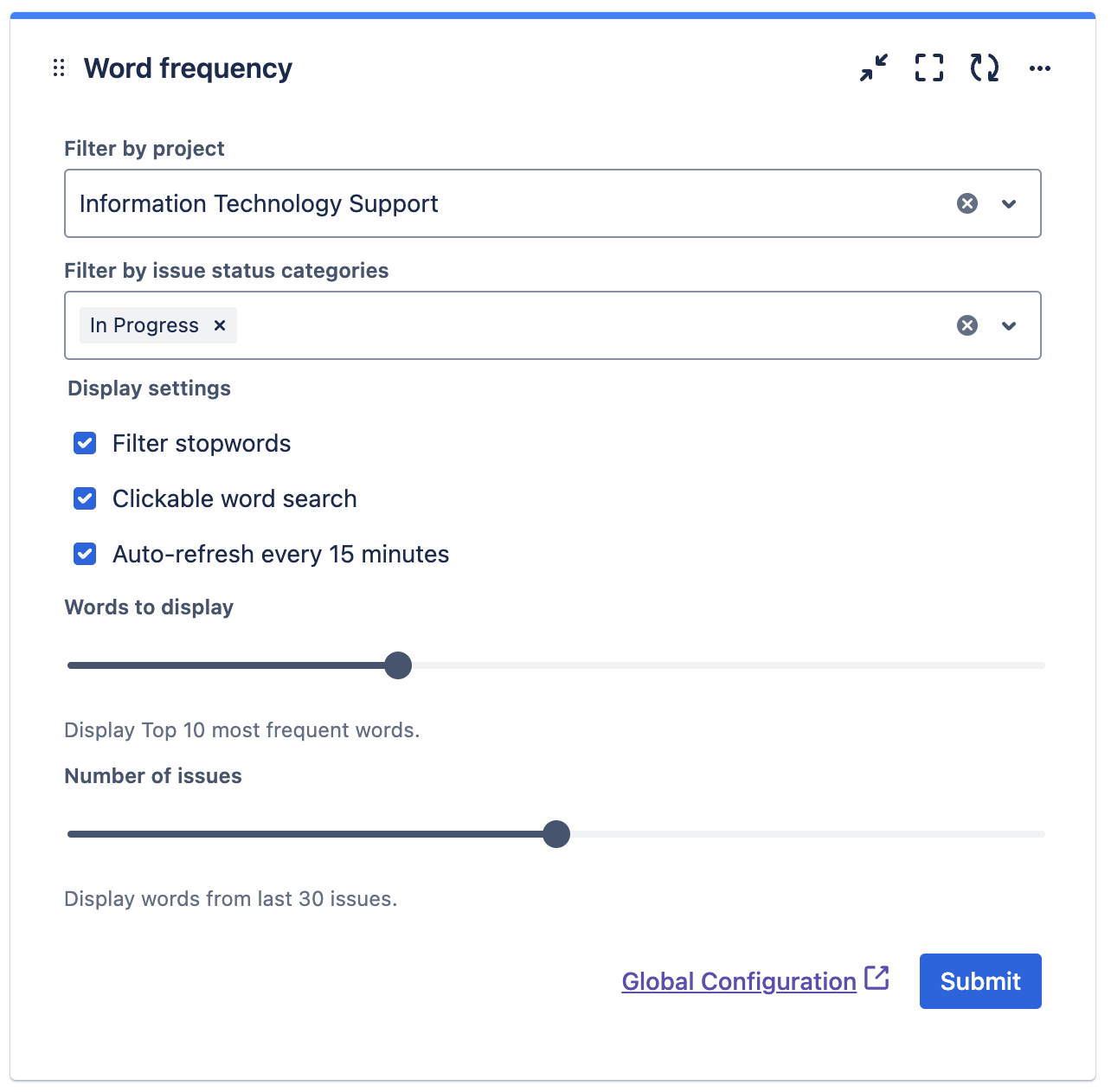Minimize the Word frequency gadget
The image size is (1111, 1092).
(x=872, y=67)
